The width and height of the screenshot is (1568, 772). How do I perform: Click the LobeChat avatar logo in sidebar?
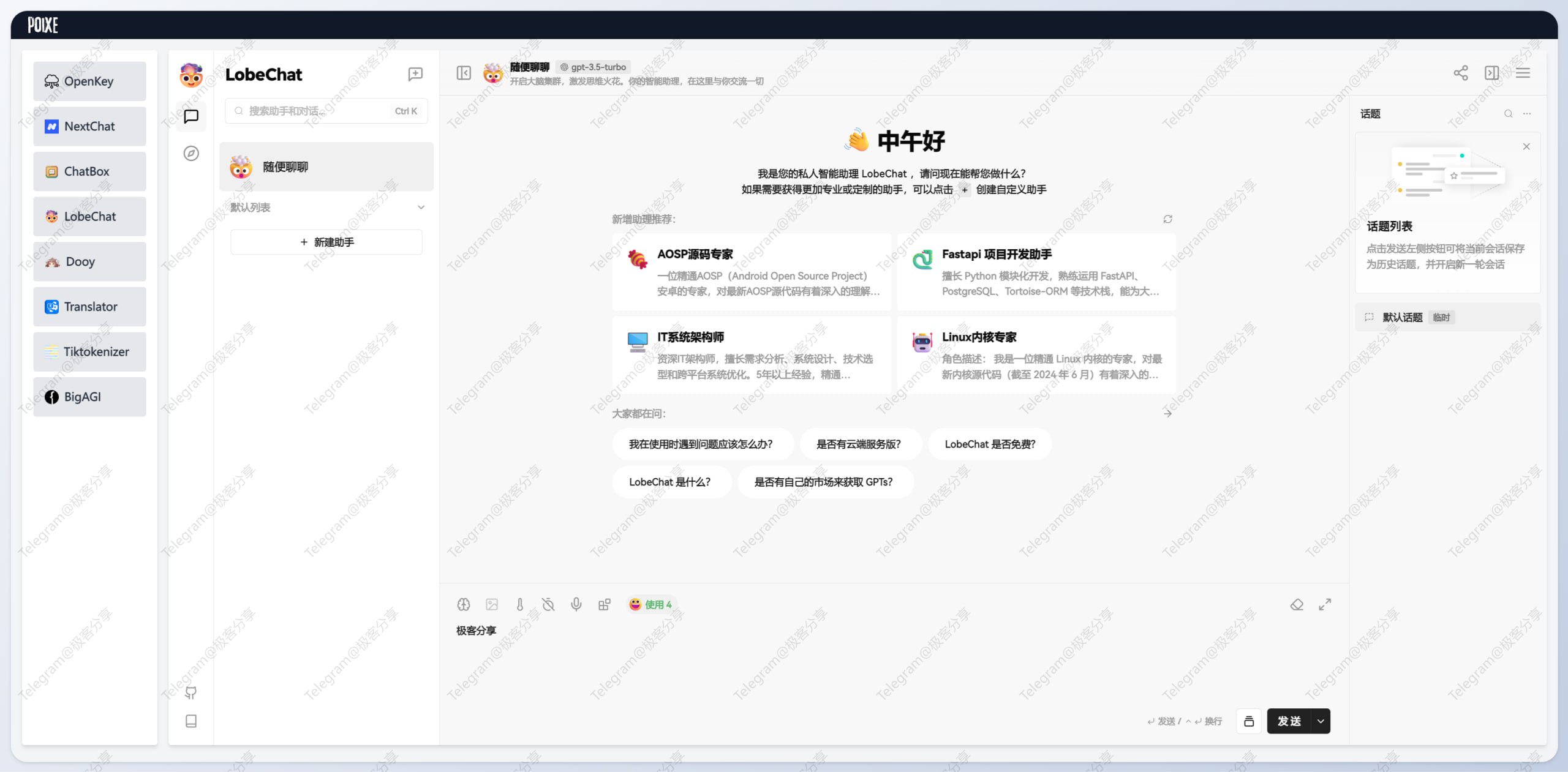pyautogui.click(x=191, y=75)
